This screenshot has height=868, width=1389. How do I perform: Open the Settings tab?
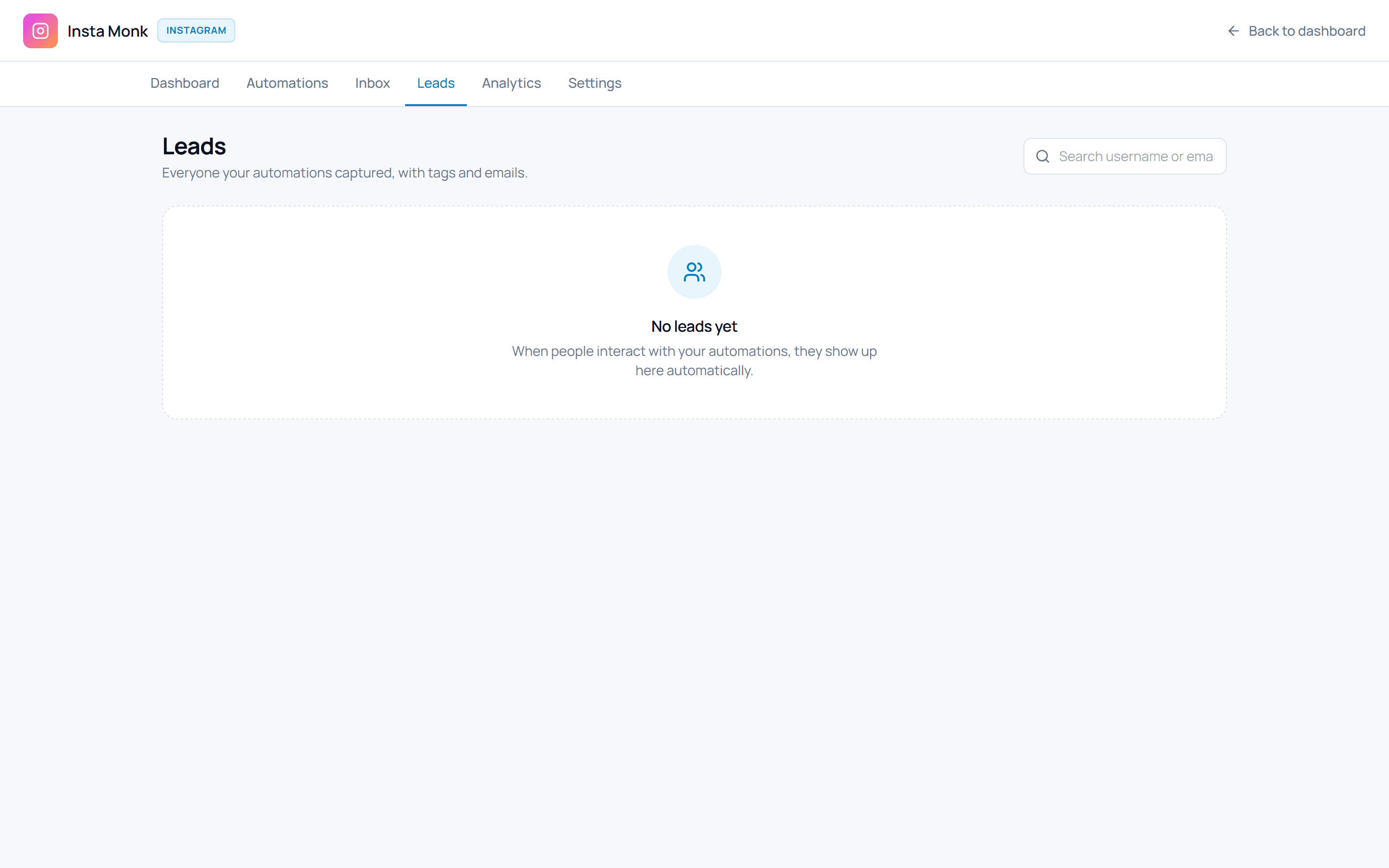(595, 83)
